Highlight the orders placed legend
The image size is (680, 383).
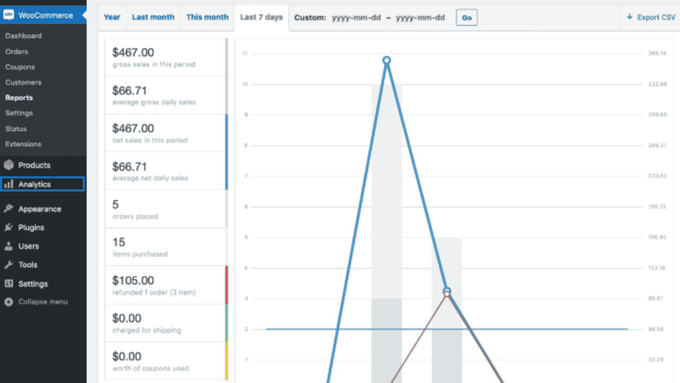(x=166, y=209)
